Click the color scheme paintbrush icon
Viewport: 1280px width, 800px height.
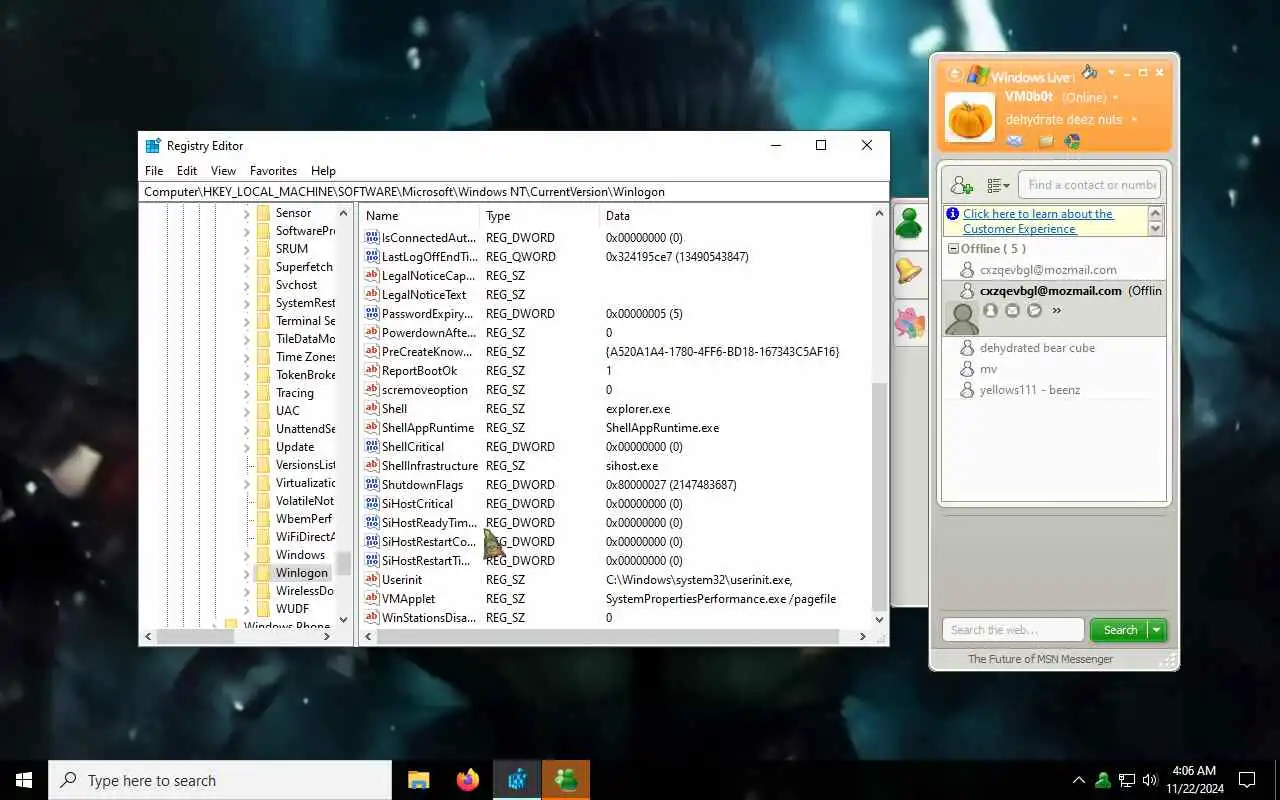1090,72
